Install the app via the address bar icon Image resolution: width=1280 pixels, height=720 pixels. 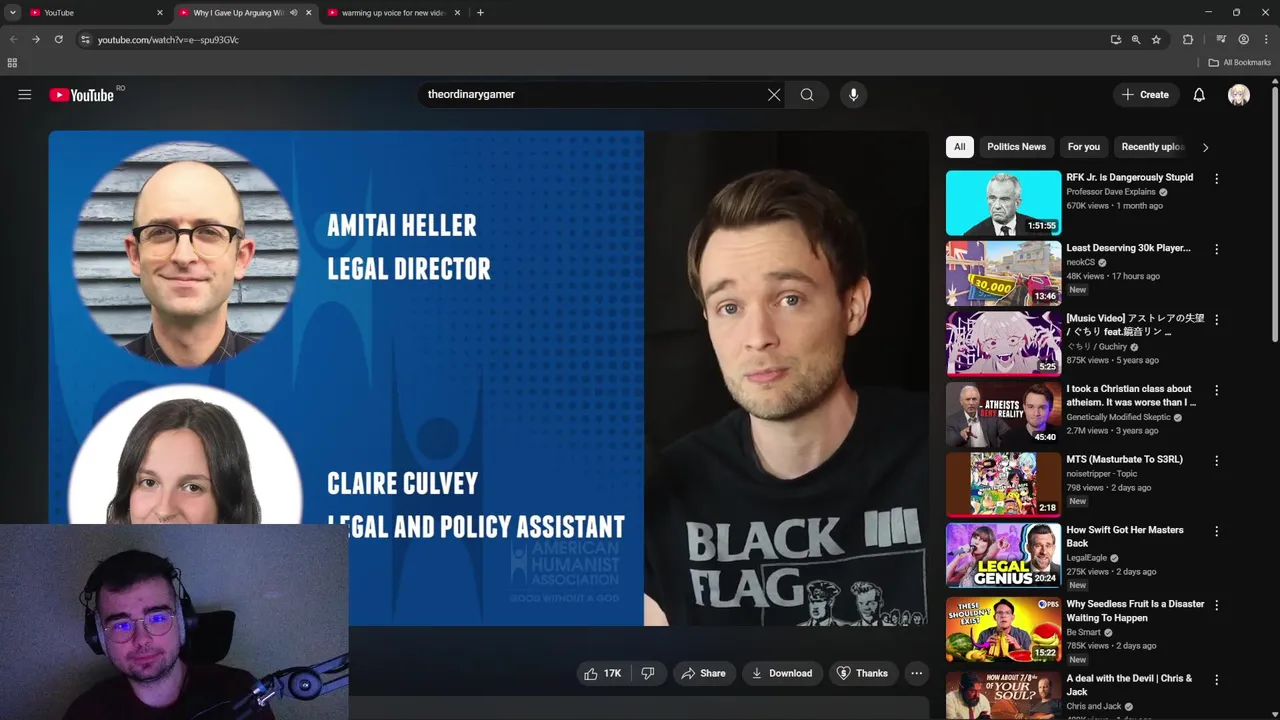(x=1116, y=39)
